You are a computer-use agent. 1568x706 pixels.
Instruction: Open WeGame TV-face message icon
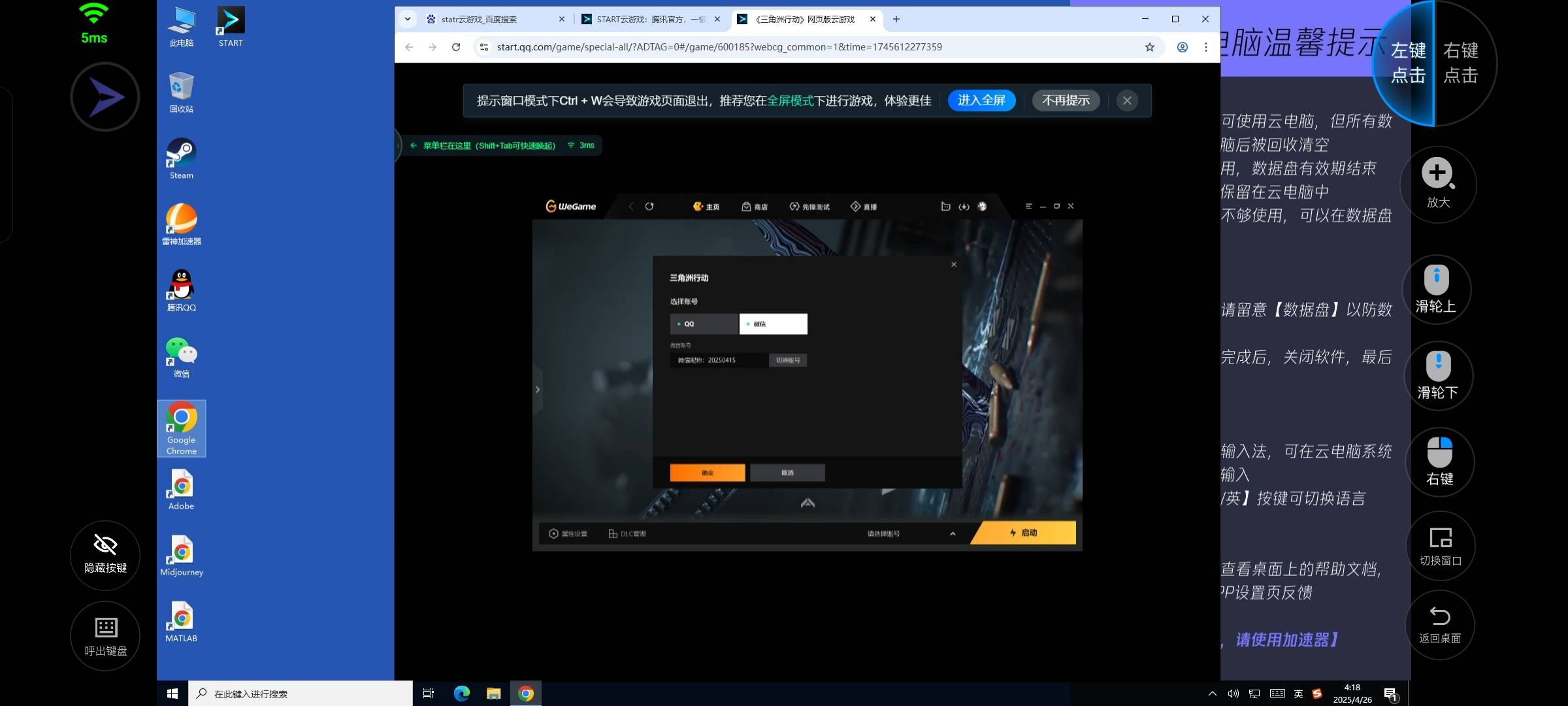945,207
